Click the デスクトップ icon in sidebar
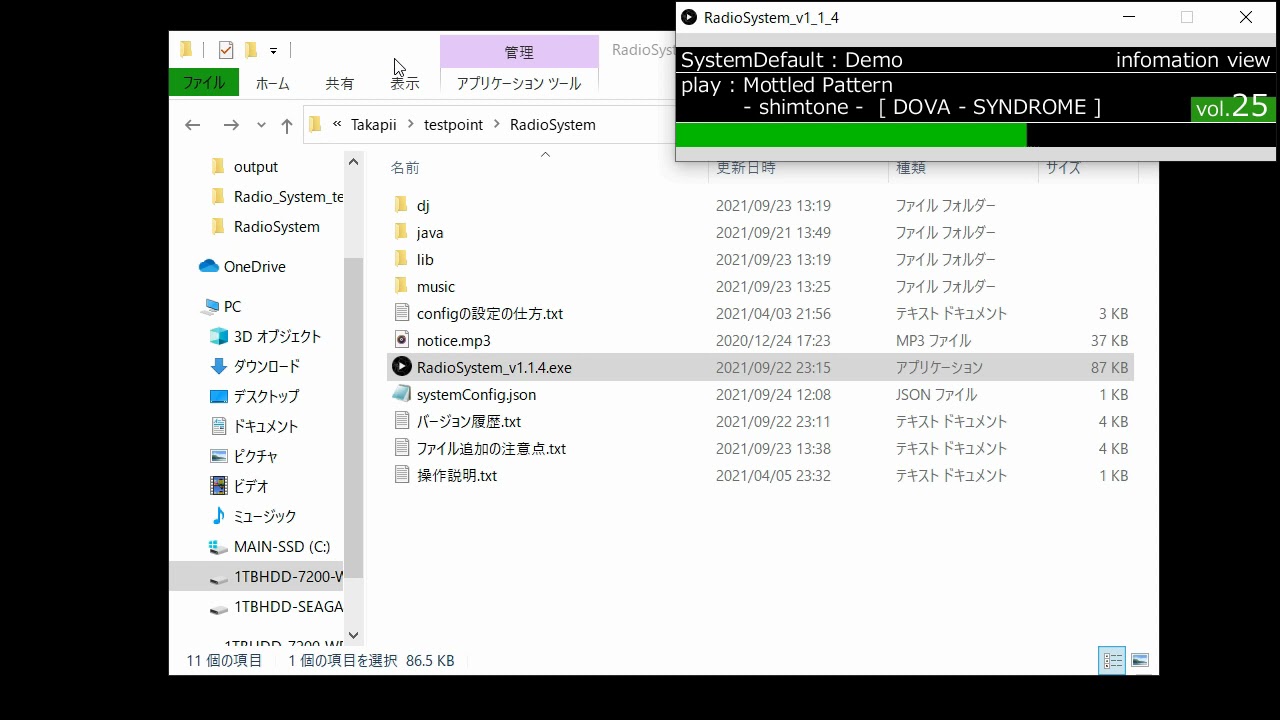The height and width of the screenshot is (720, 1280). [x=219, y=396]
